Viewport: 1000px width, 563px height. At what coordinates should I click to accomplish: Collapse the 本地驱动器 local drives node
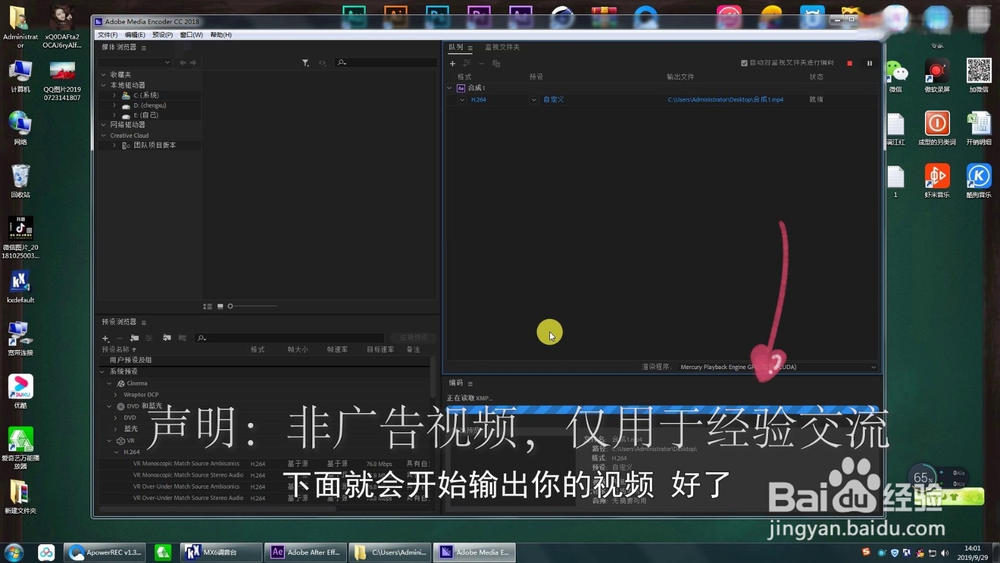pos(103,85)
